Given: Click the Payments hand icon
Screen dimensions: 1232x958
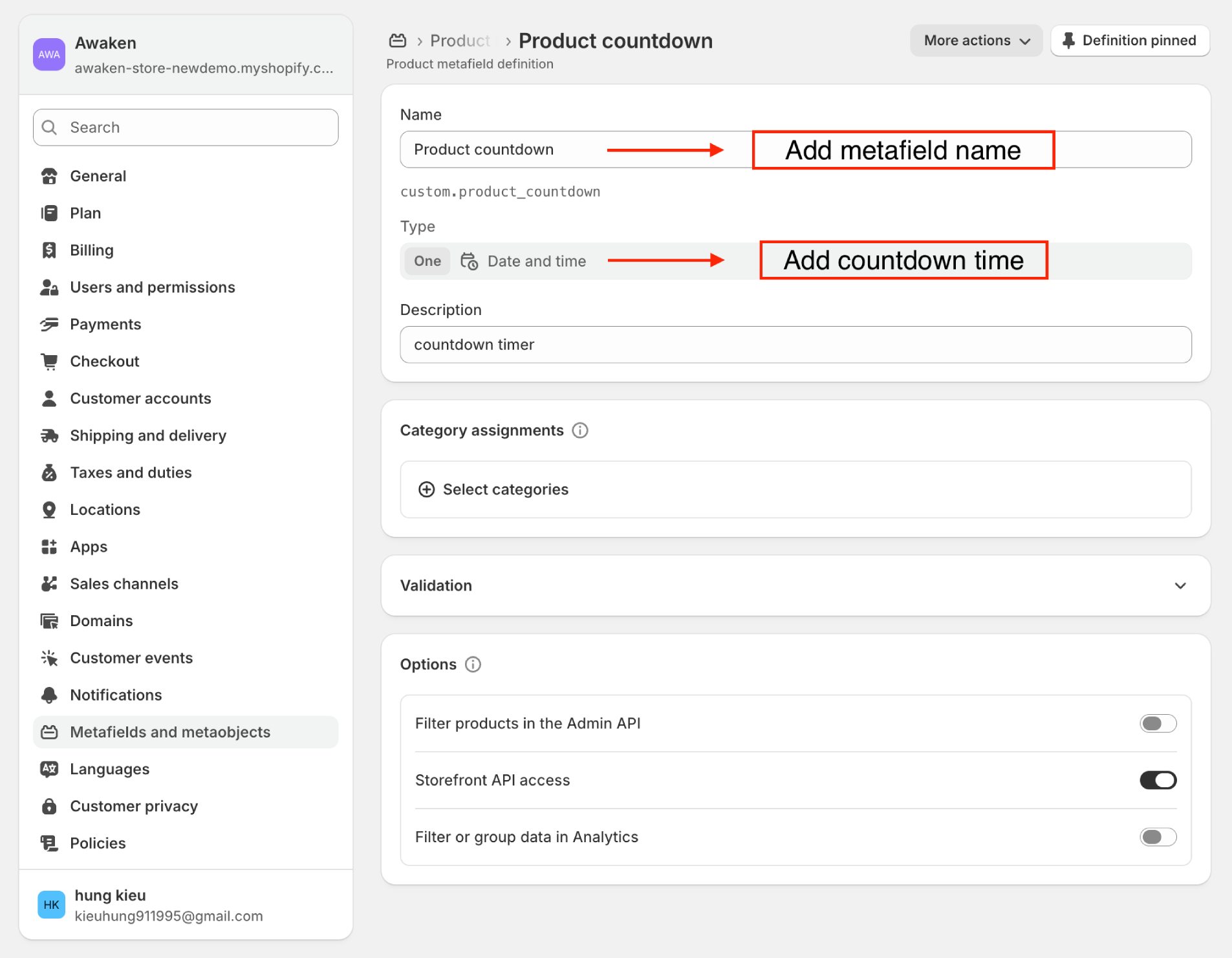Looking at the screenshot, I should coord(49,324).
